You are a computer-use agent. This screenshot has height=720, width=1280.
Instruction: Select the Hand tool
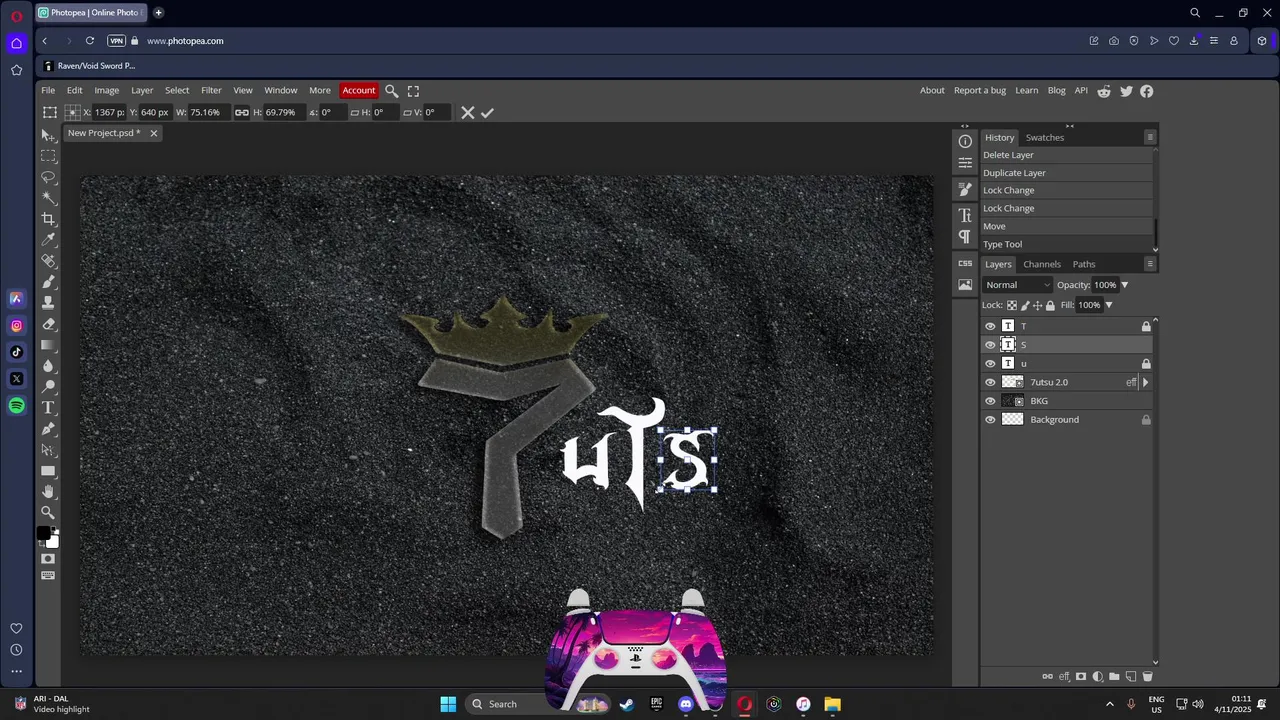48,492
